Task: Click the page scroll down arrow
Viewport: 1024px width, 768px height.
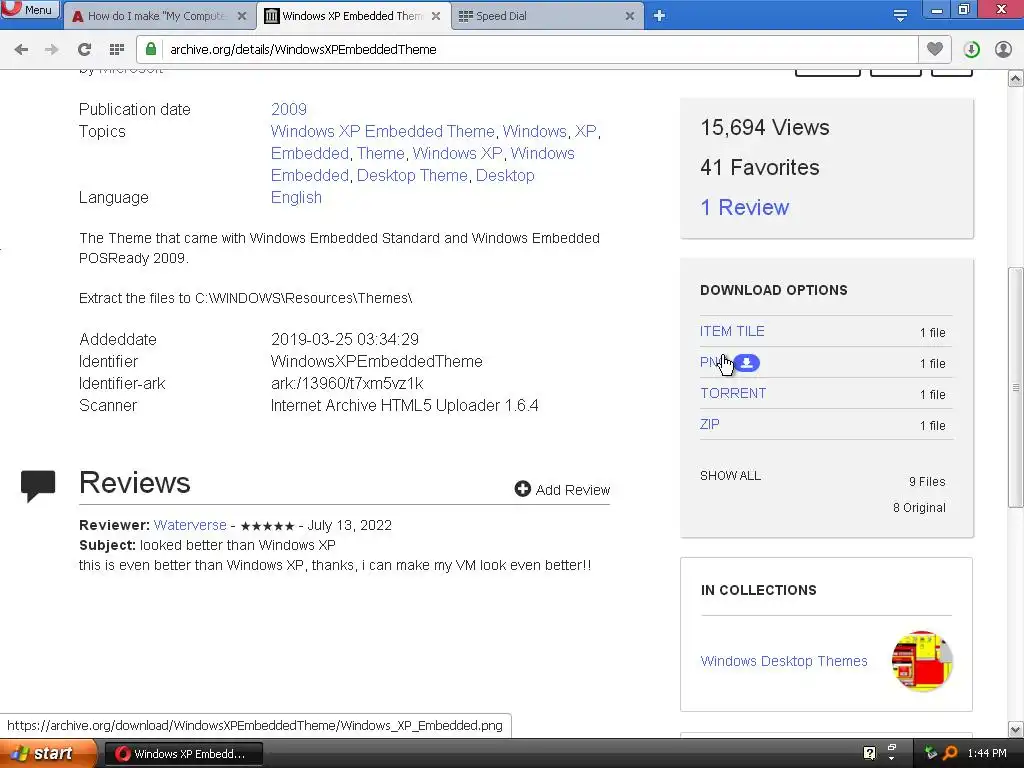Action: pyautogui.click(x=1015, y=729)
